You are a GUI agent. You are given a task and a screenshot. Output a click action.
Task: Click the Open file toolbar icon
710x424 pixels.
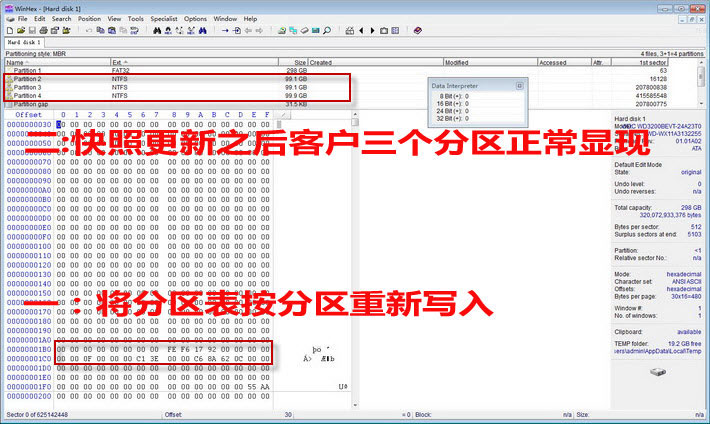(x=21, y=30)
